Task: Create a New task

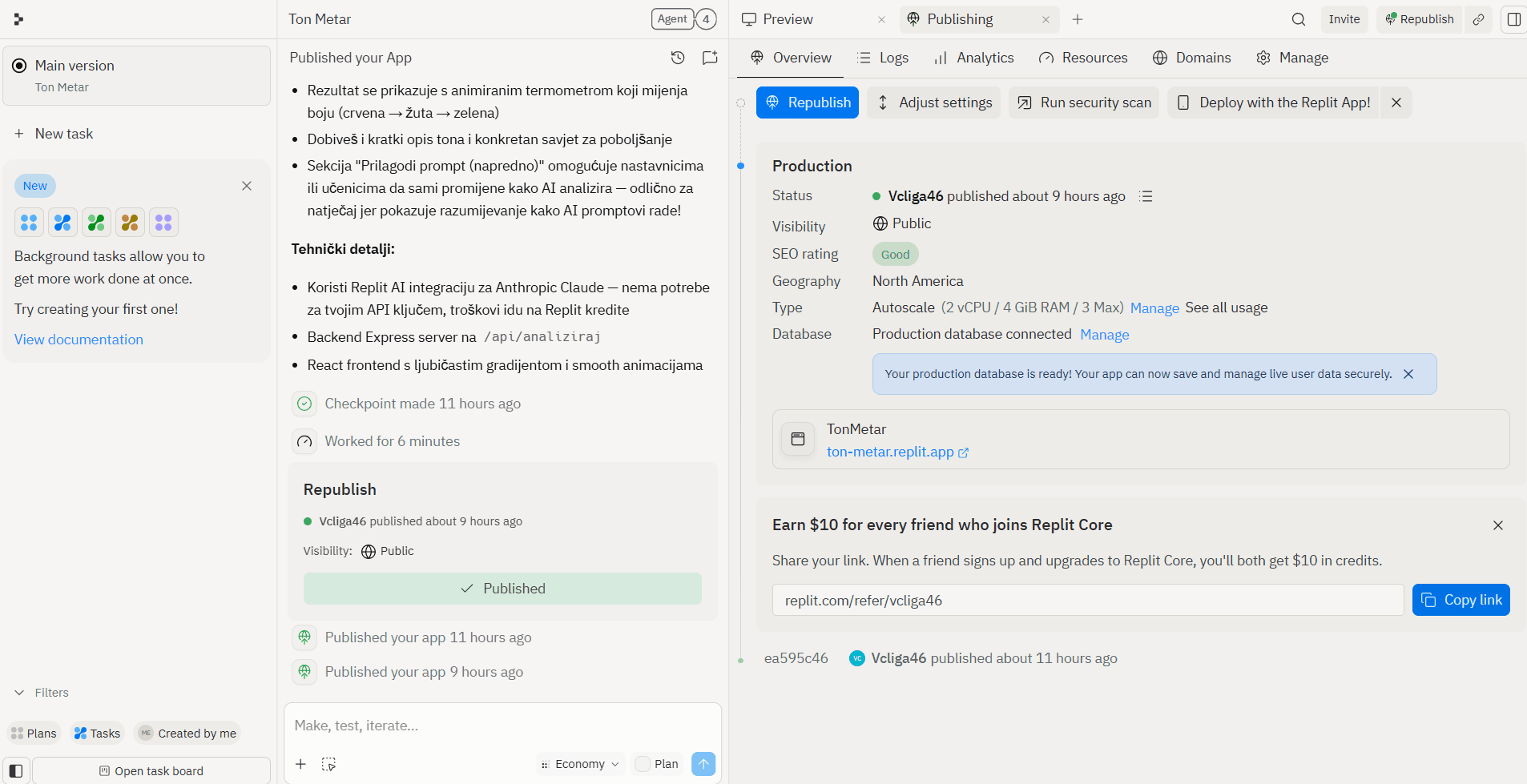Action: pos(54,134)
